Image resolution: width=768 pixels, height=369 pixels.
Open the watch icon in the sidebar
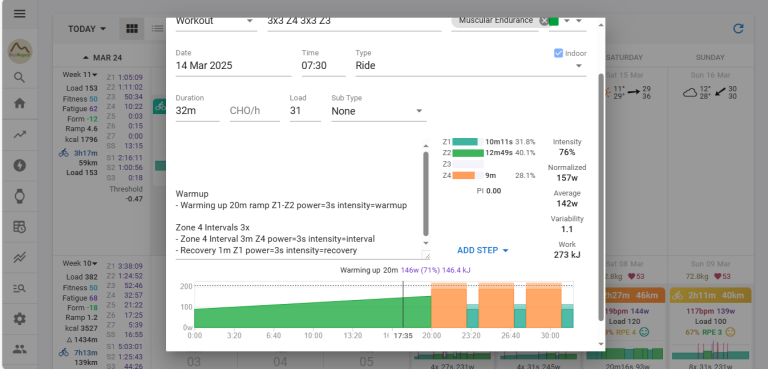(20, 196)
